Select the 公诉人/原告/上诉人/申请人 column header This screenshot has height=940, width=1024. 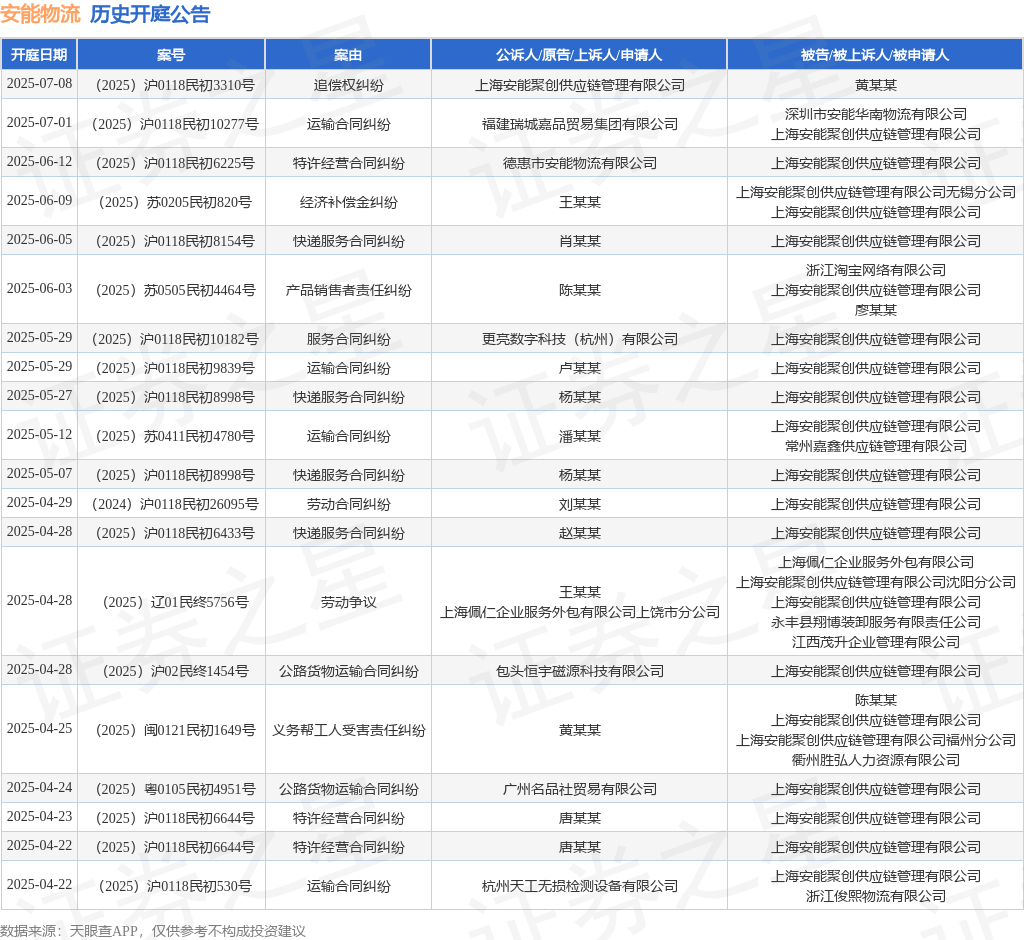coord(579,55)
